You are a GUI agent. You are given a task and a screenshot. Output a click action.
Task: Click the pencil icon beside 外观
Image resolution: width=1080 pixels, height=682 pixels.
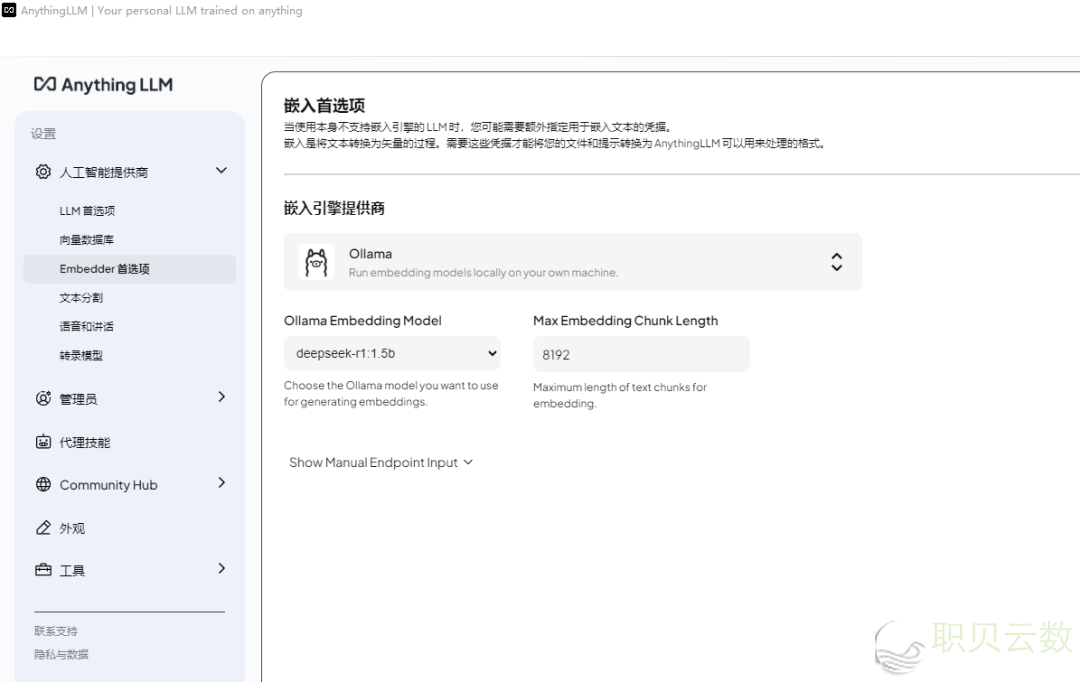pos(43,528)
